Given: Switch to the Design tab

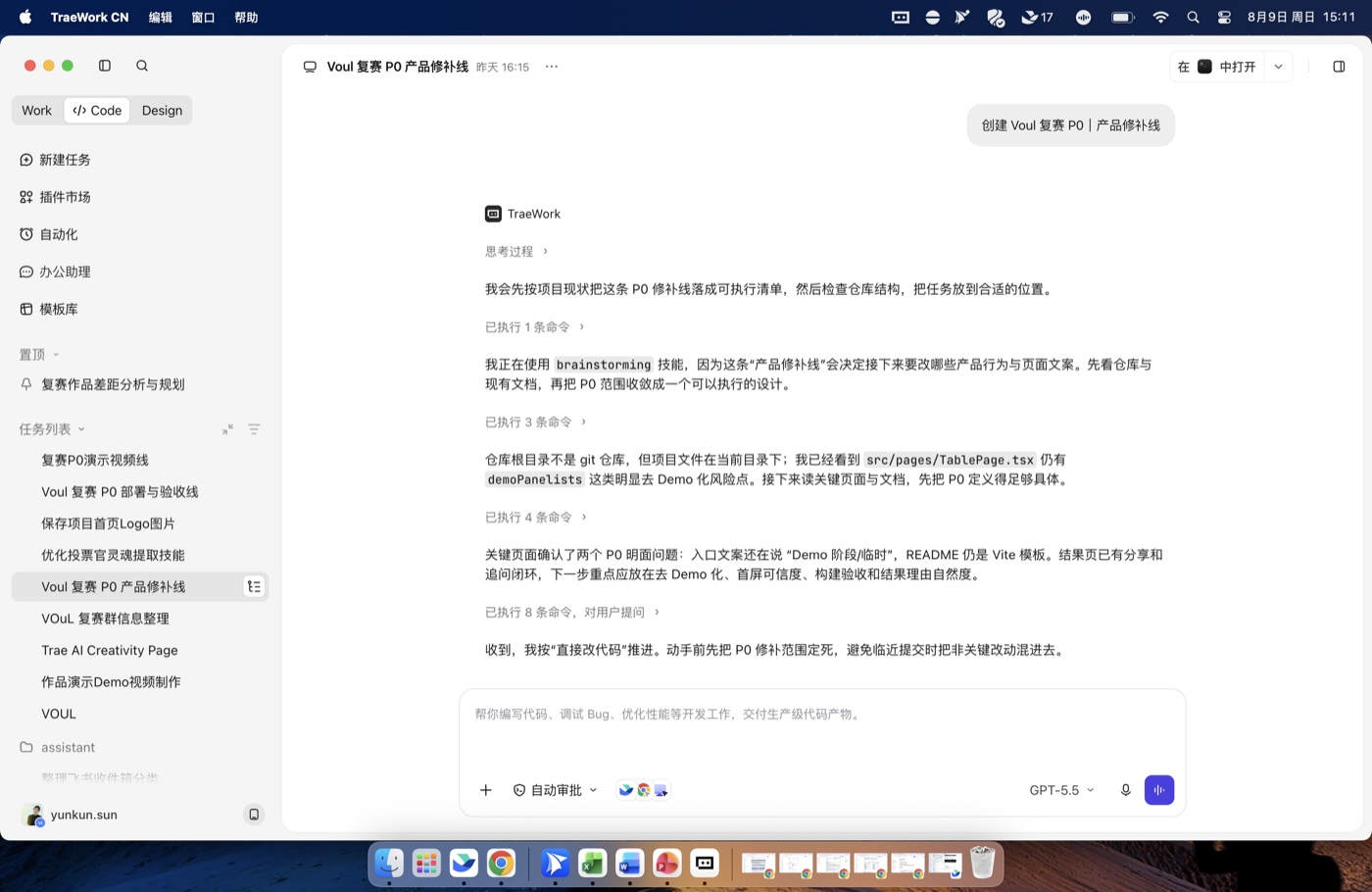Looking at the screenshot, I should [162, 111].
